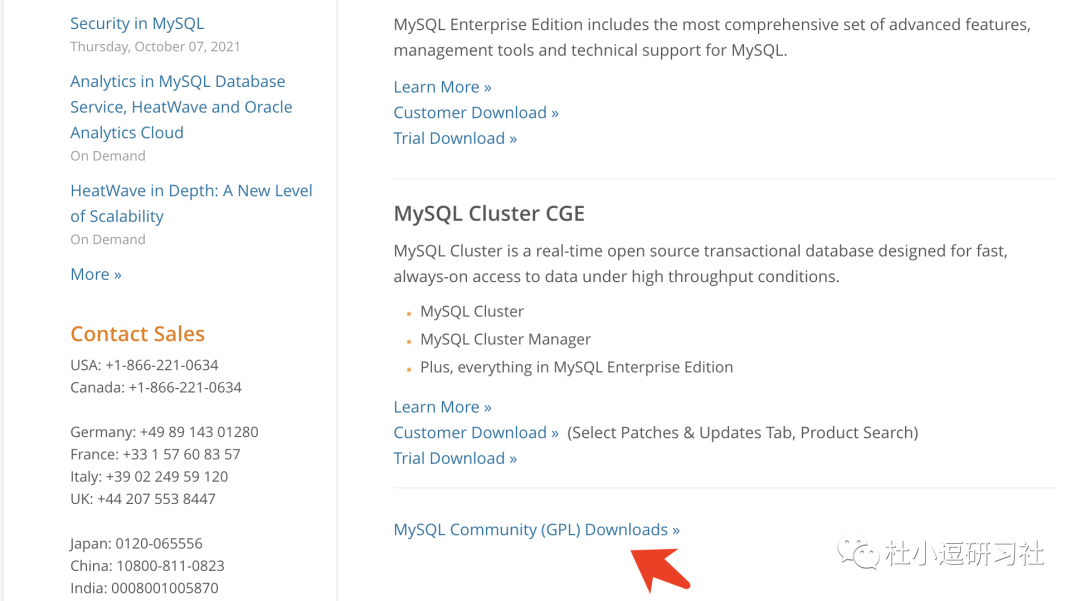
Task: Click the Contact Sales heading
Action: click(137, 334)
